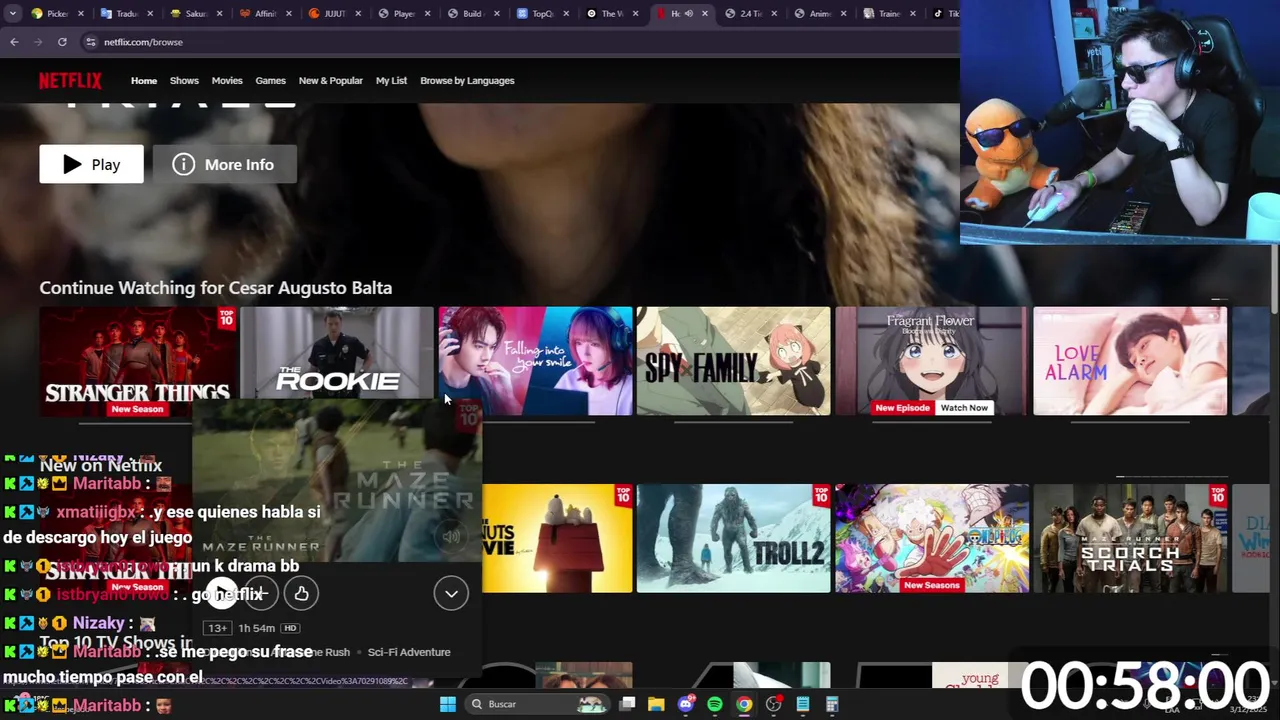Play The Maze Runner preview card

tap(222, 594)
